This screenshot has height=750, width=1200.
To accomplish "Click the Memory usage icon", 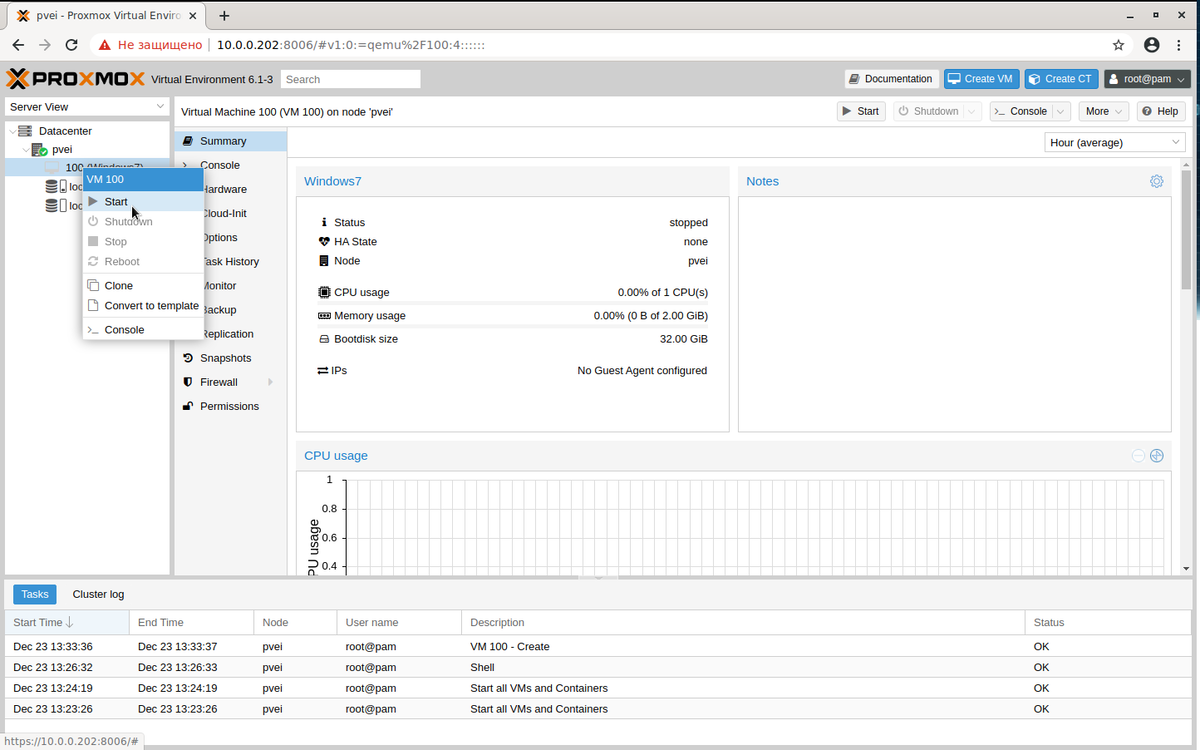I will pos(324,315).
